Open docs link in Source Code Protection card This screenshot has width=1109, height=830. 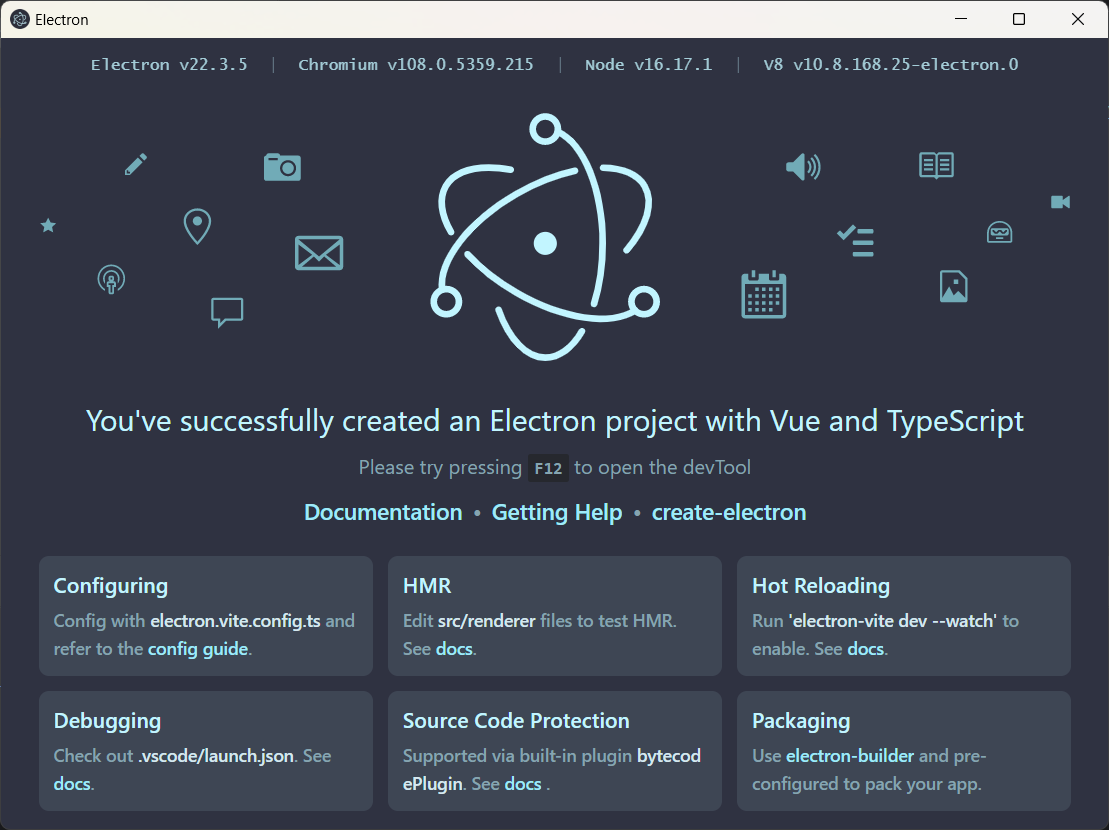point(523,783)
